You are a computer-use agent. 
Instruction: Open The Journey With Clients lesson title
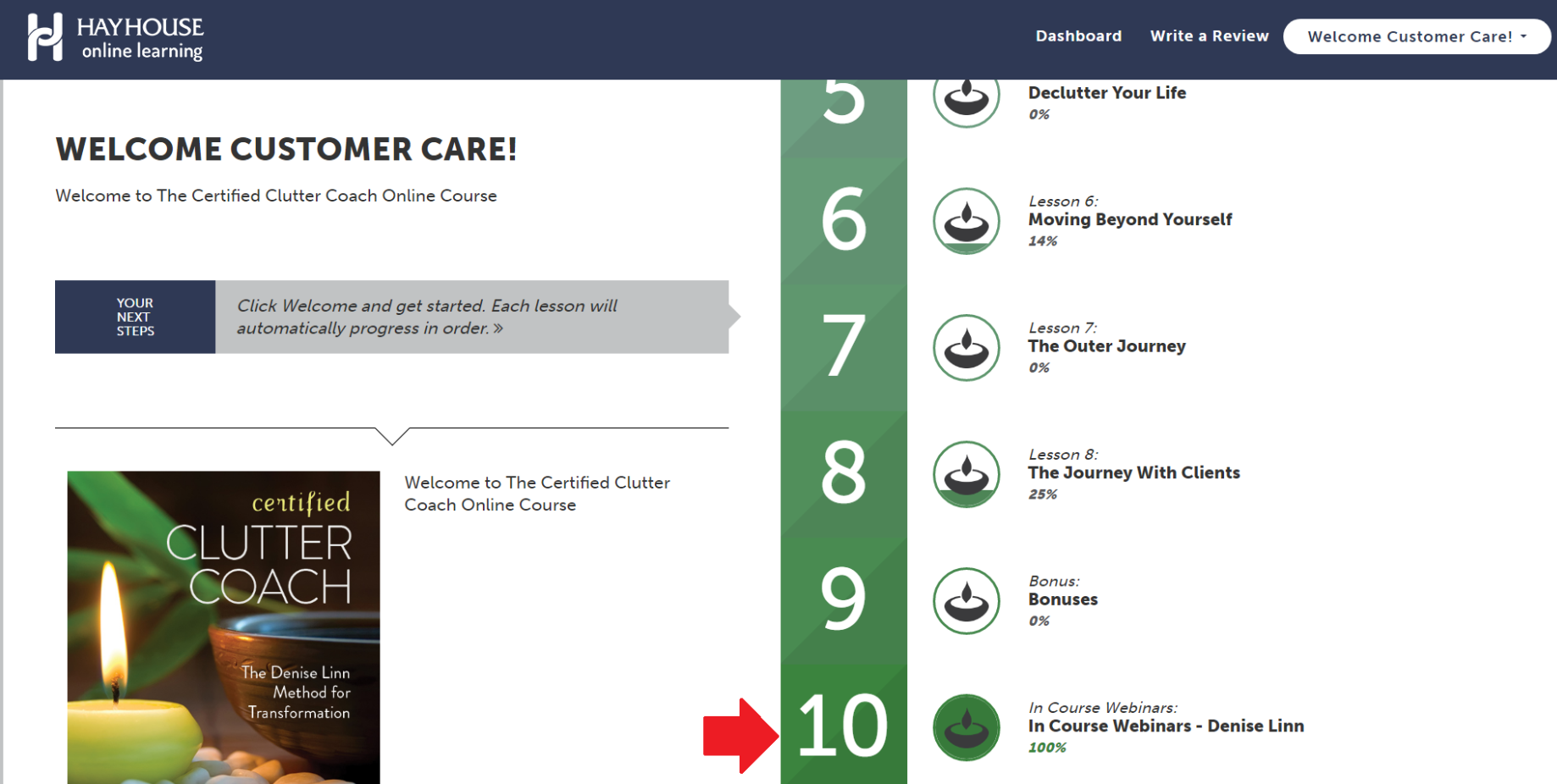pos(1133,472)
